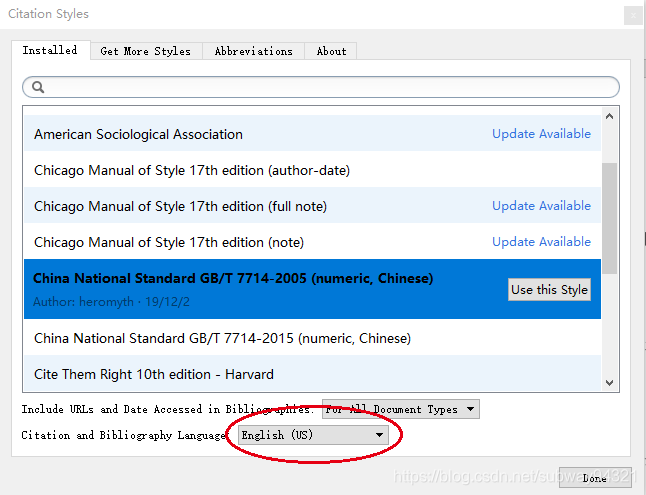The width and height of the screenshot is (646, 495).
Task: Click the style list scrollbar thumb
Action: point(609,218)
